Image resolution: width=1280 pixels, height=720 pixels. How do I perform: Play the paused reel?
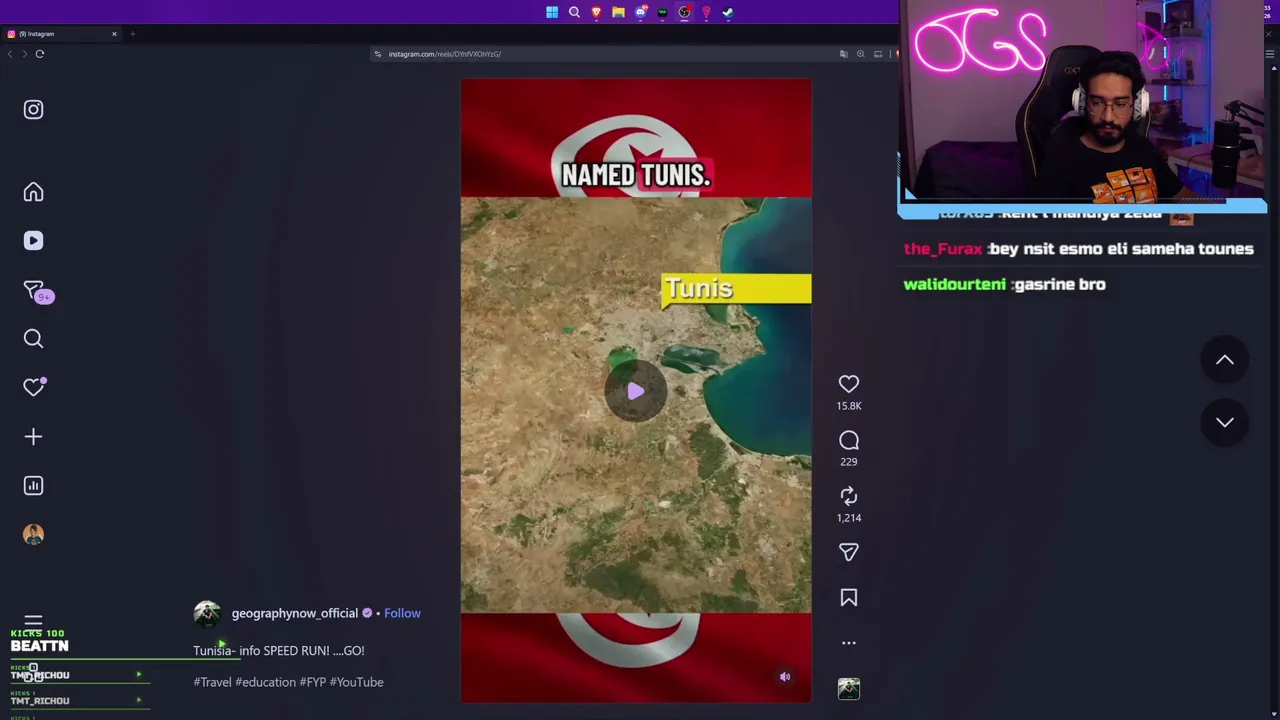pyautogui.click(x=636, y=392)
